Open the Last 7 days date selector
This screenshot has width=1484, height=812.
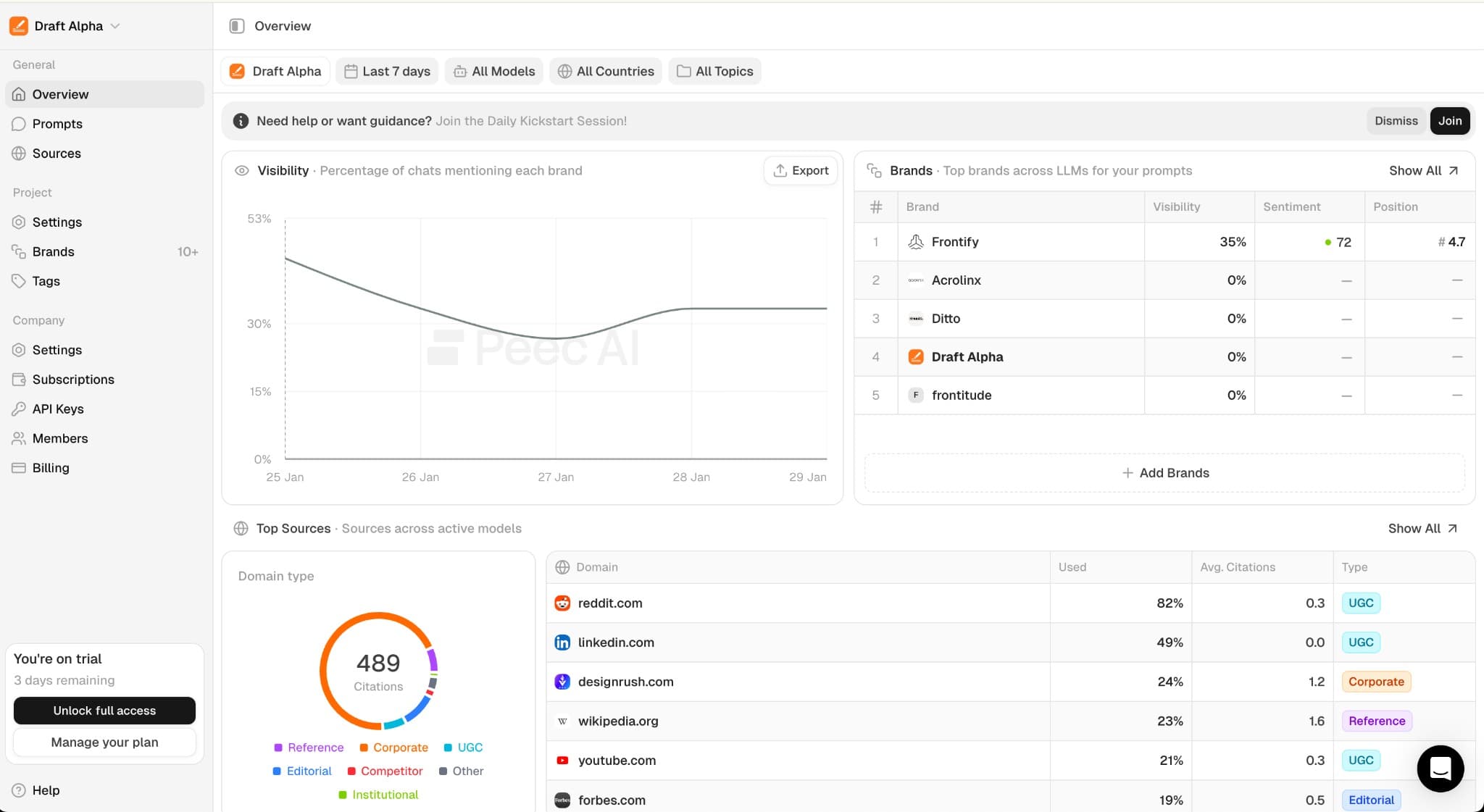click(x=387, y=71)
